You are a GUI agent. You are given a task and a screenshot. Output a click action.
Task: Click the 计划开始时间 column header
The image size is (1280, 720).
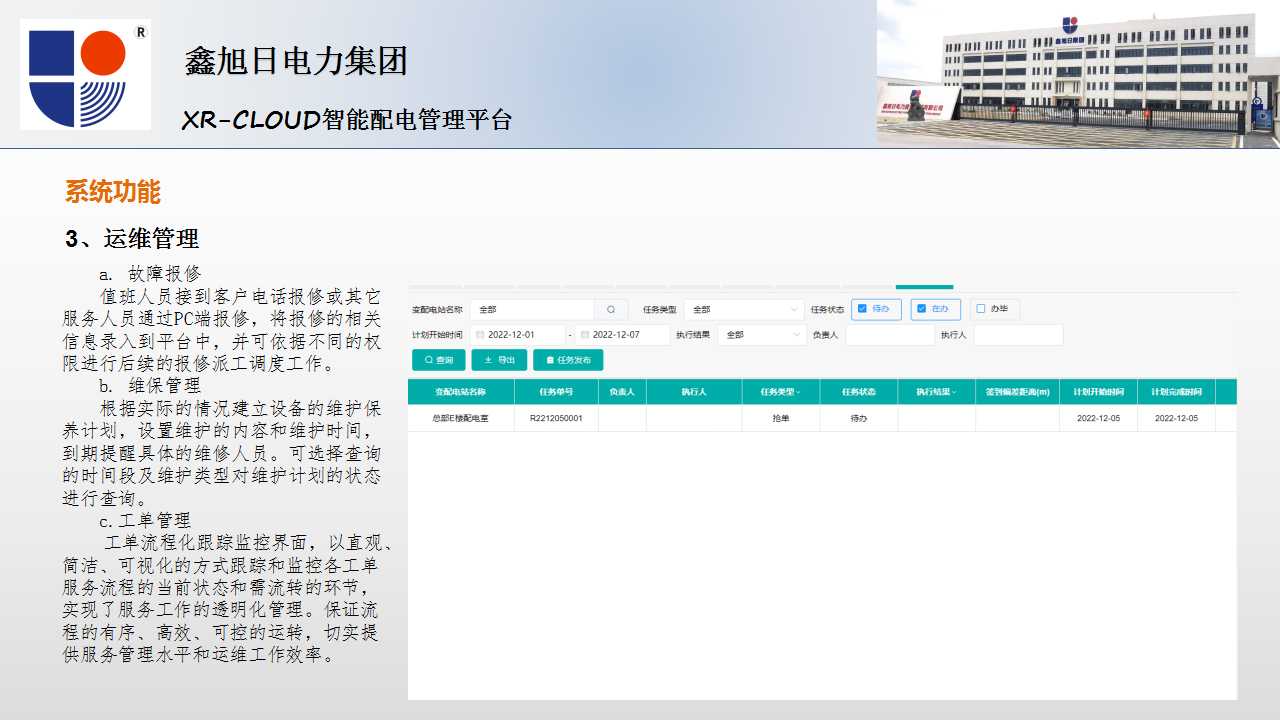pyautogui.click(x=1098, y=392)
